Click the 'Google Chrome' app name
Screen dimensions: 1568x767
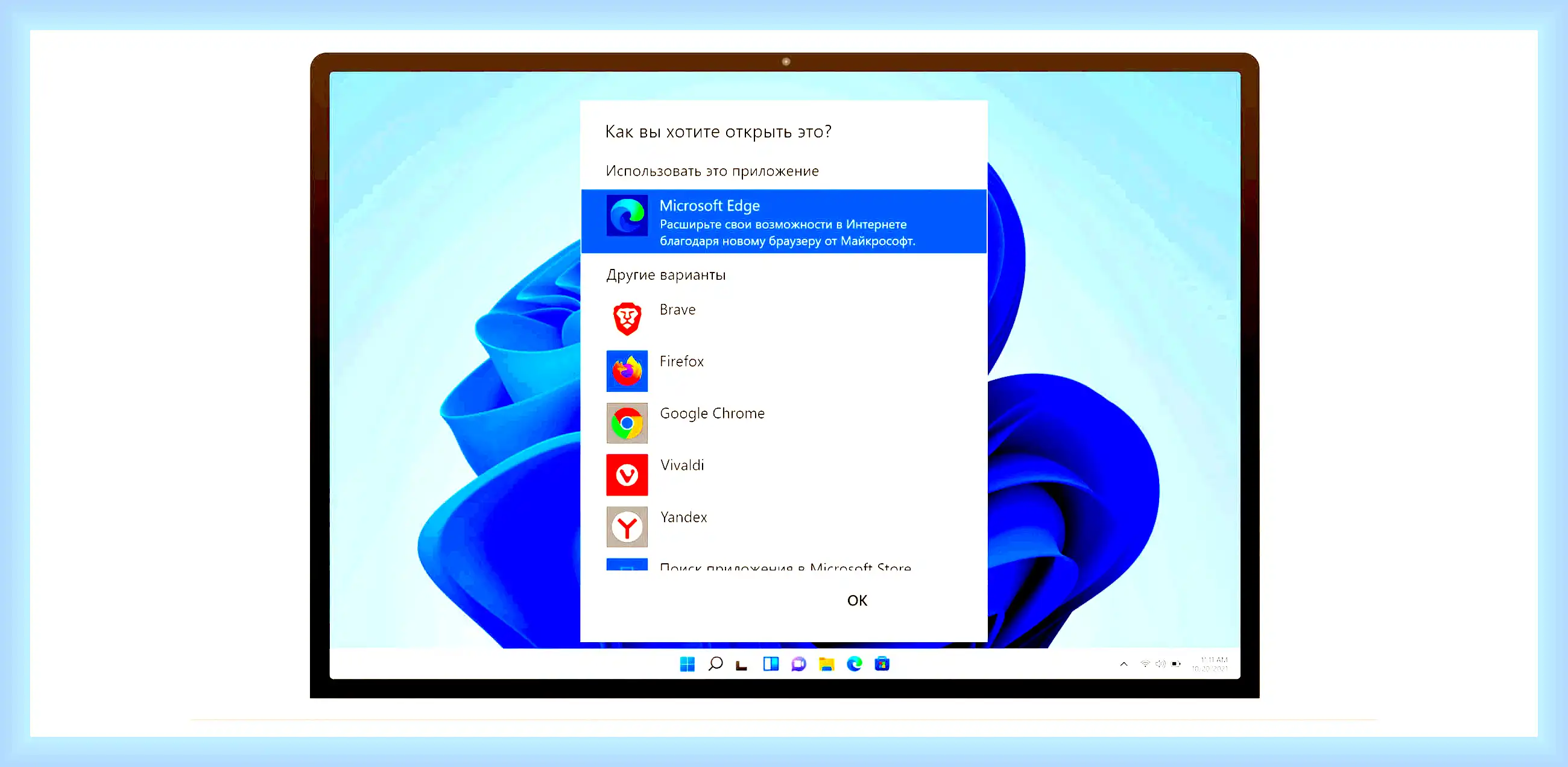[x=712, y=414]
